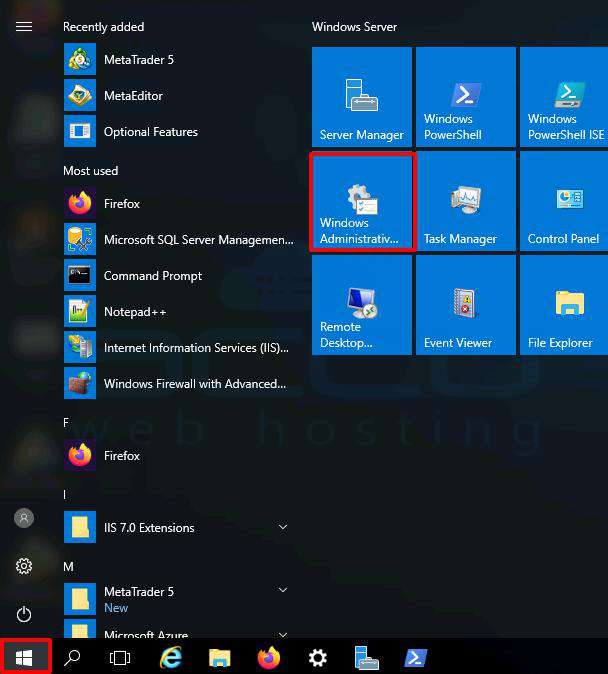
Task: Open Settings from Start menu sidebar
Action: click(24, 566)
